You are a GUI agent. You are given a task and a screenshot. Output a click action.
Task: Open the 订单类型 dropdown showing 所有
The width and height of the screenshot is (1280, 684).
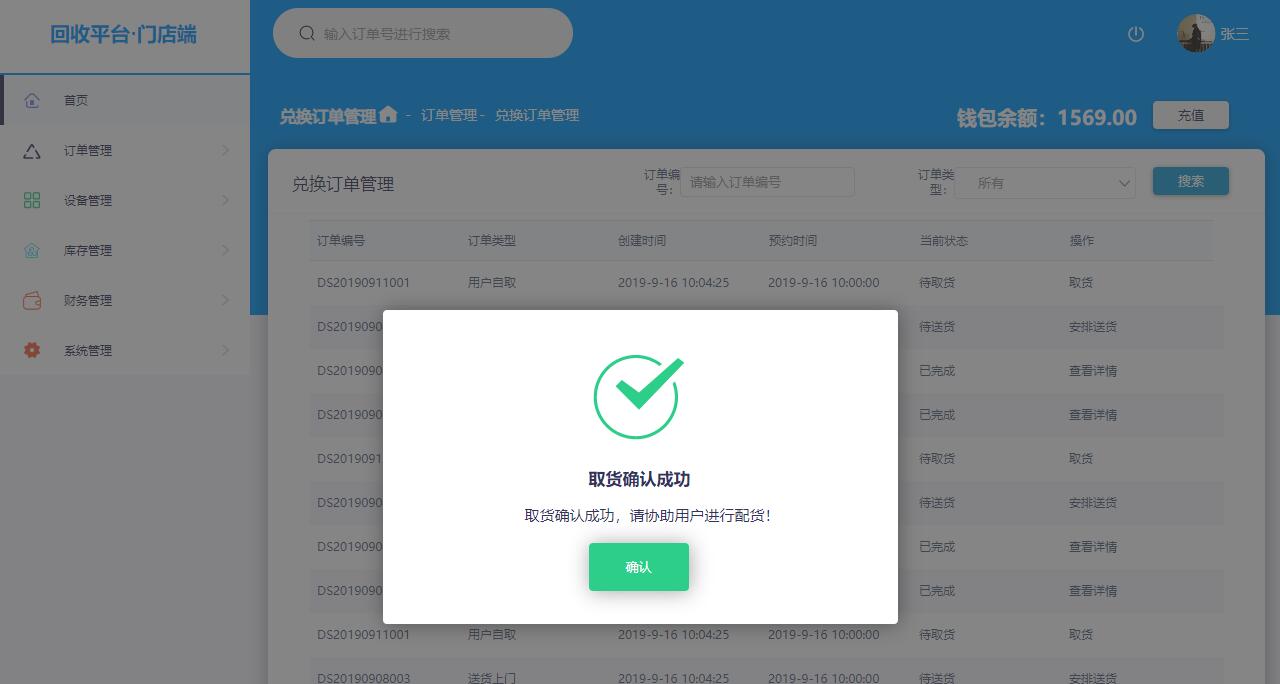1045,183
